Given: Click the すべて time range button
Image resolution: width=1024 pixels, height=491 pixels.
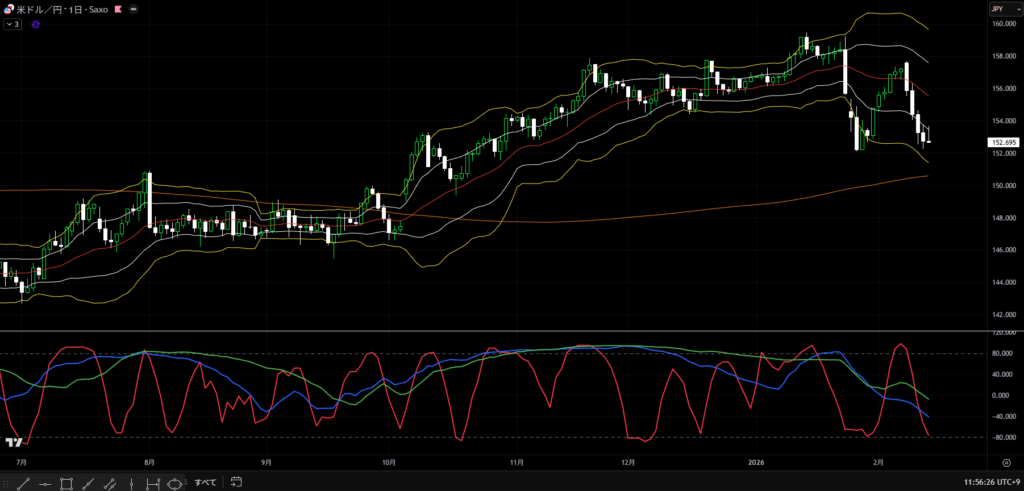Looking at the screenshot, I should pos(205,482).
